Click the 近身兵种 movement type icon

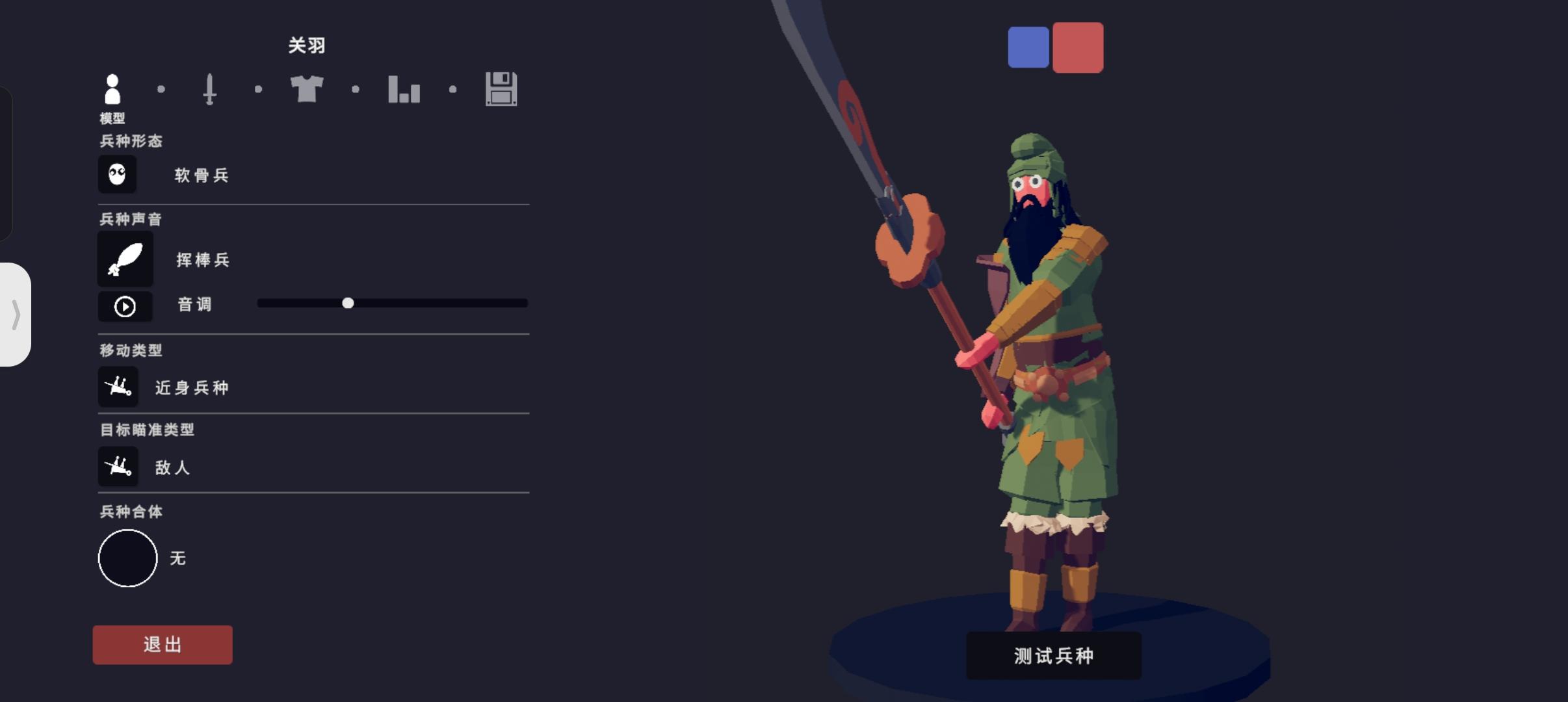(118, 387)
